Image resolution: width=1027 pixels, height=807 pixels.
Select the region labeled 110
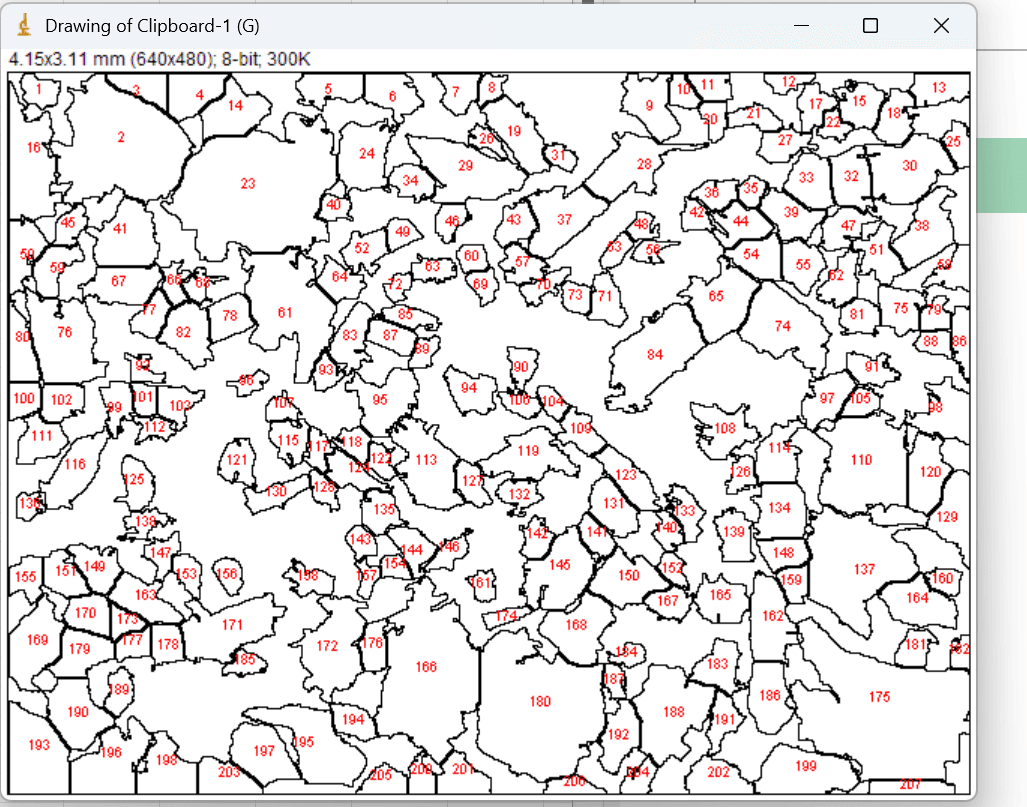coord(861,460)
